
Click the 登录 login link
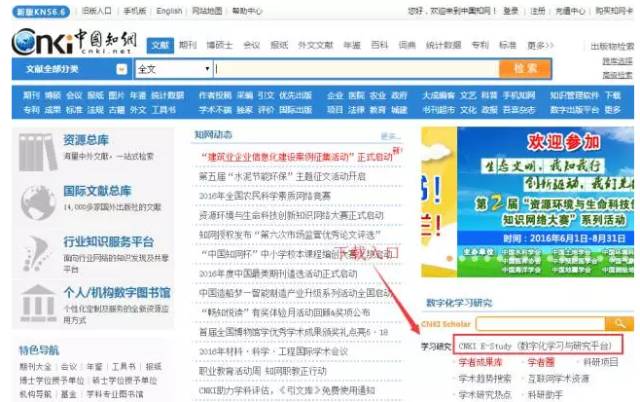[x=511, y=11]
